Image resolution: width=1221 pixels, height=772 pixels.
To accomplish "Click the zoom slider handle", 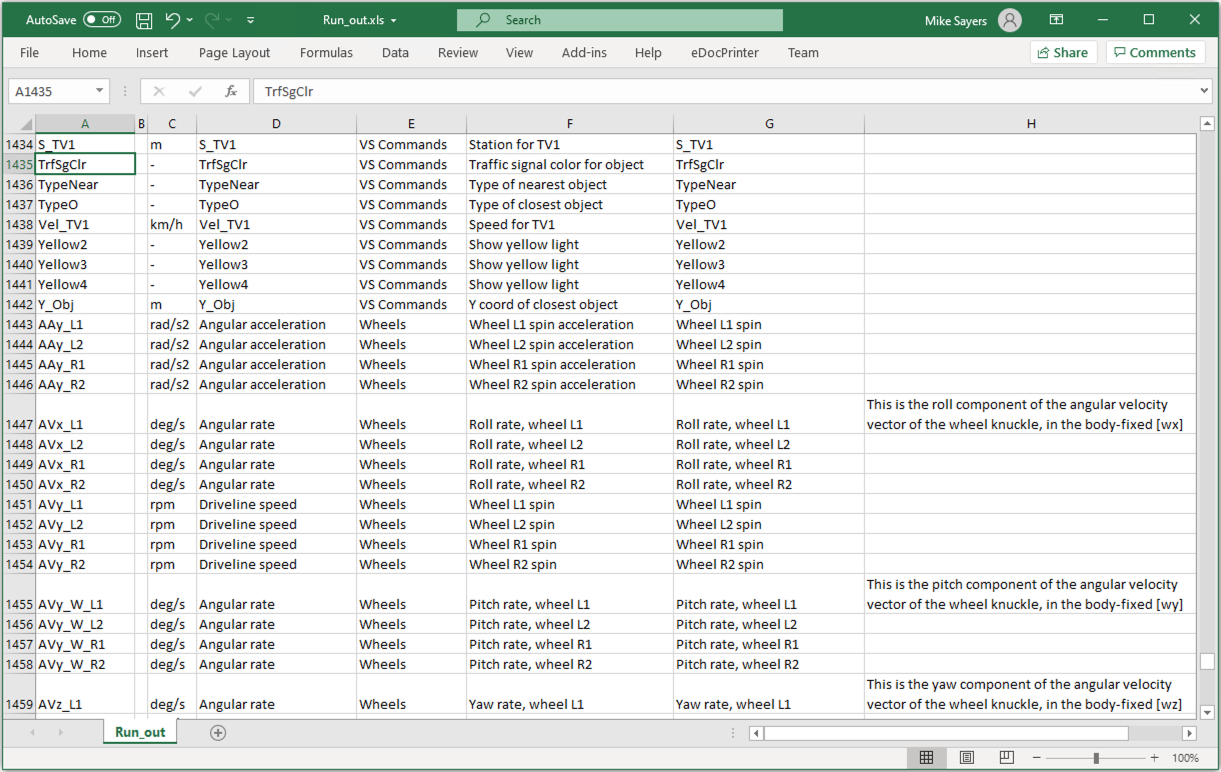I will (1097, 758).
